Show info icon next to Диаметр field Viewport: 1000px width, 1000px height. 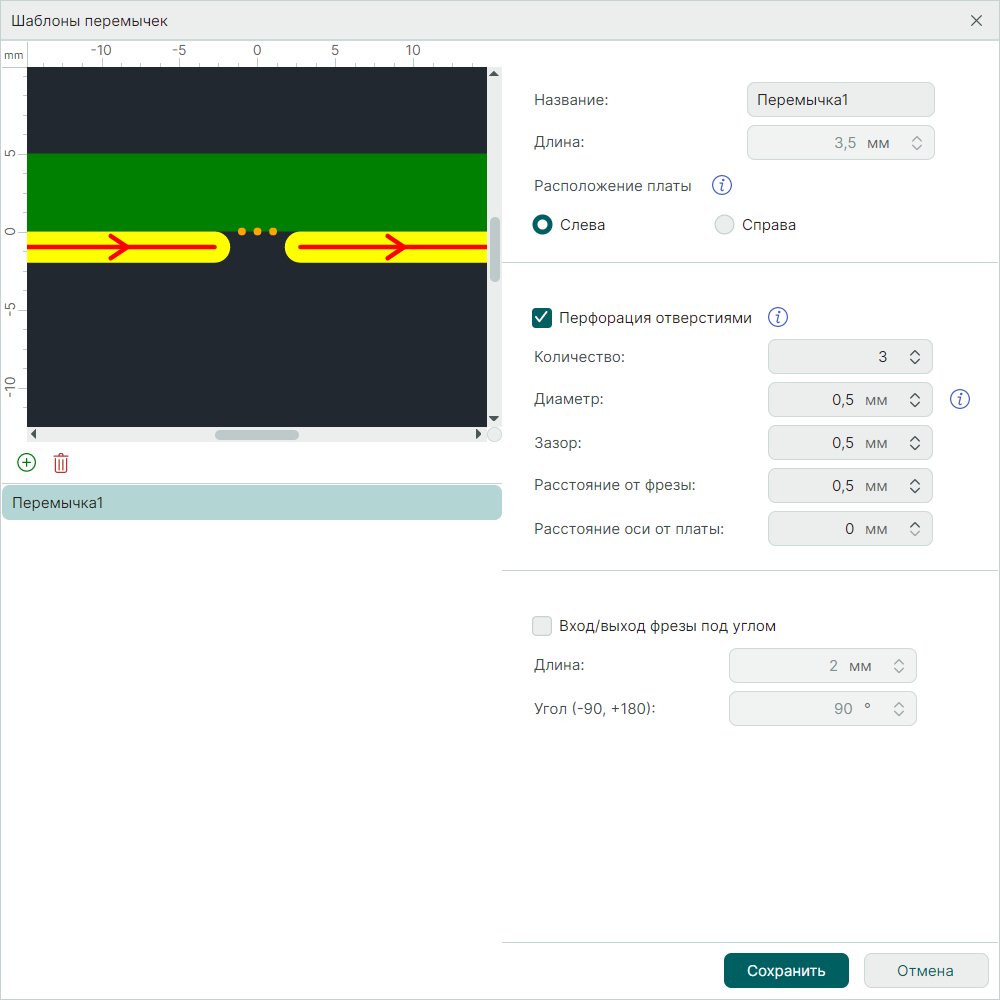(x=959, y=399)
